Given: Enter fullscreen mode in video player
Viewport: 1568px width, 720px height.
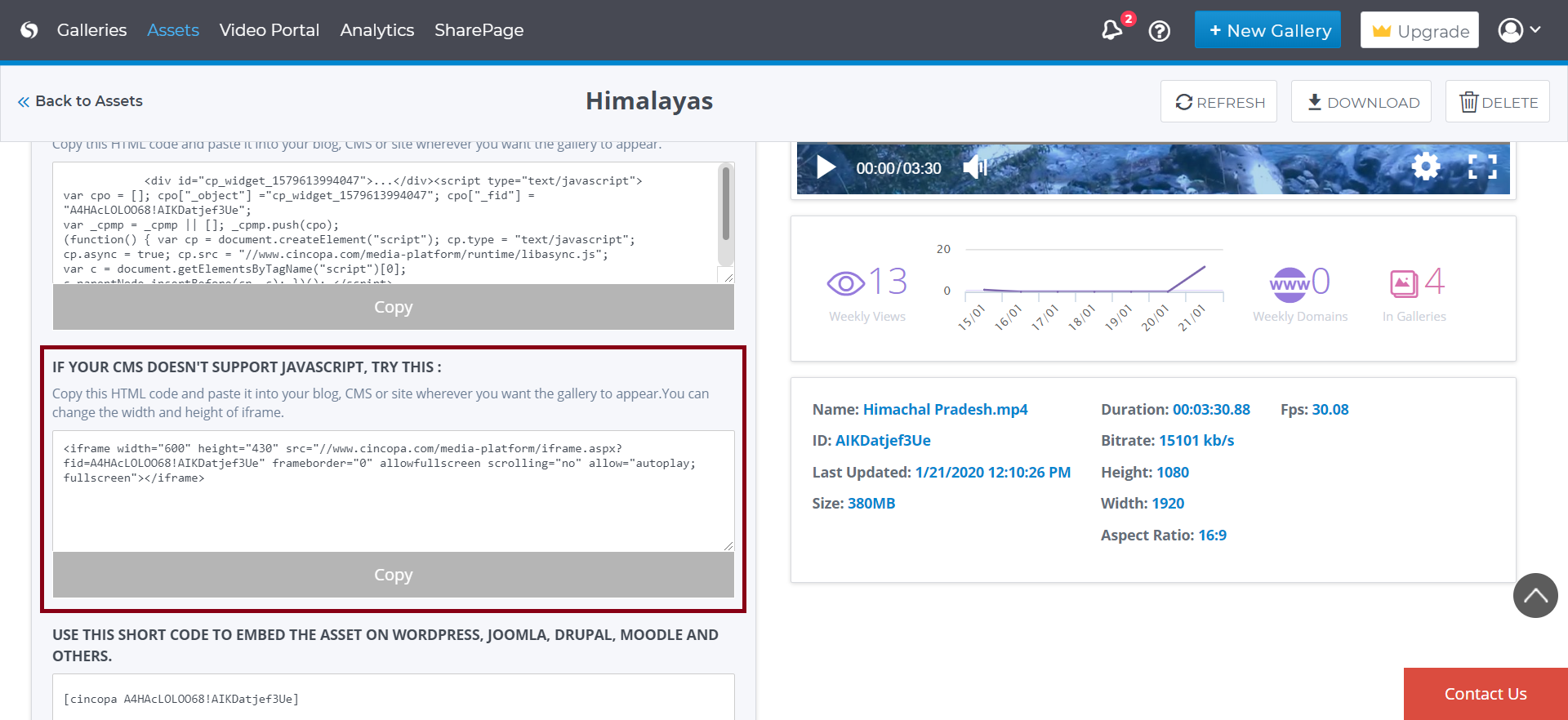Looking at the screenshot, I should [1482, 167].
